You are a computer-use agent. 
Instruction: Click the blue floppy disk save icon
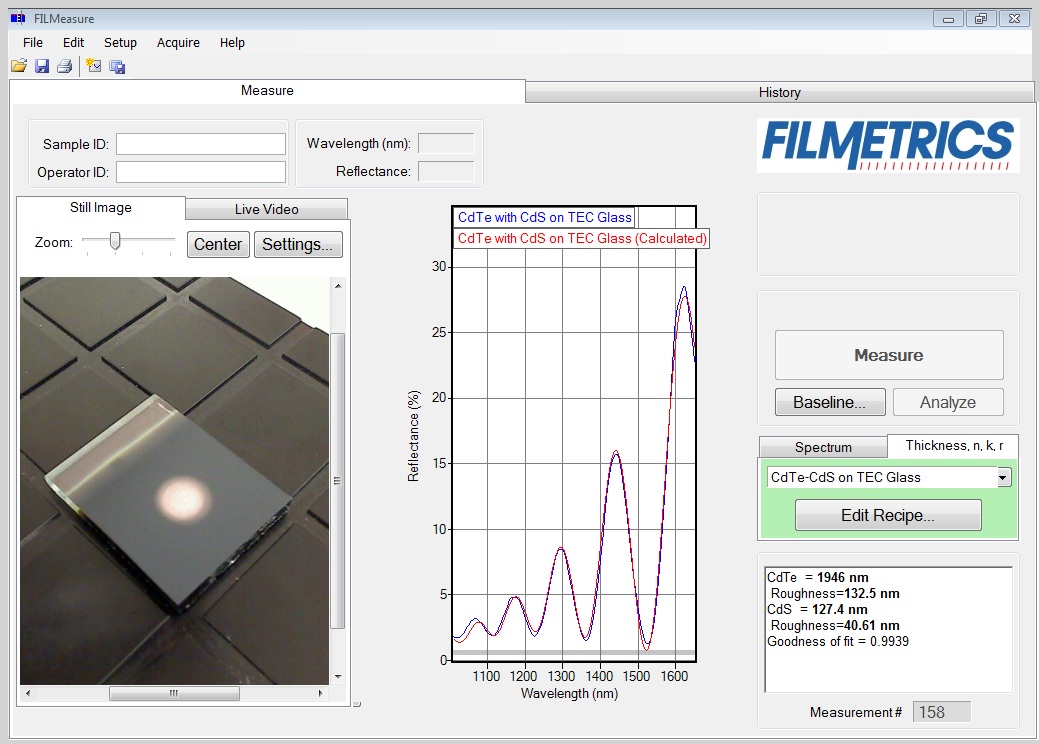[x=42, y=66]
